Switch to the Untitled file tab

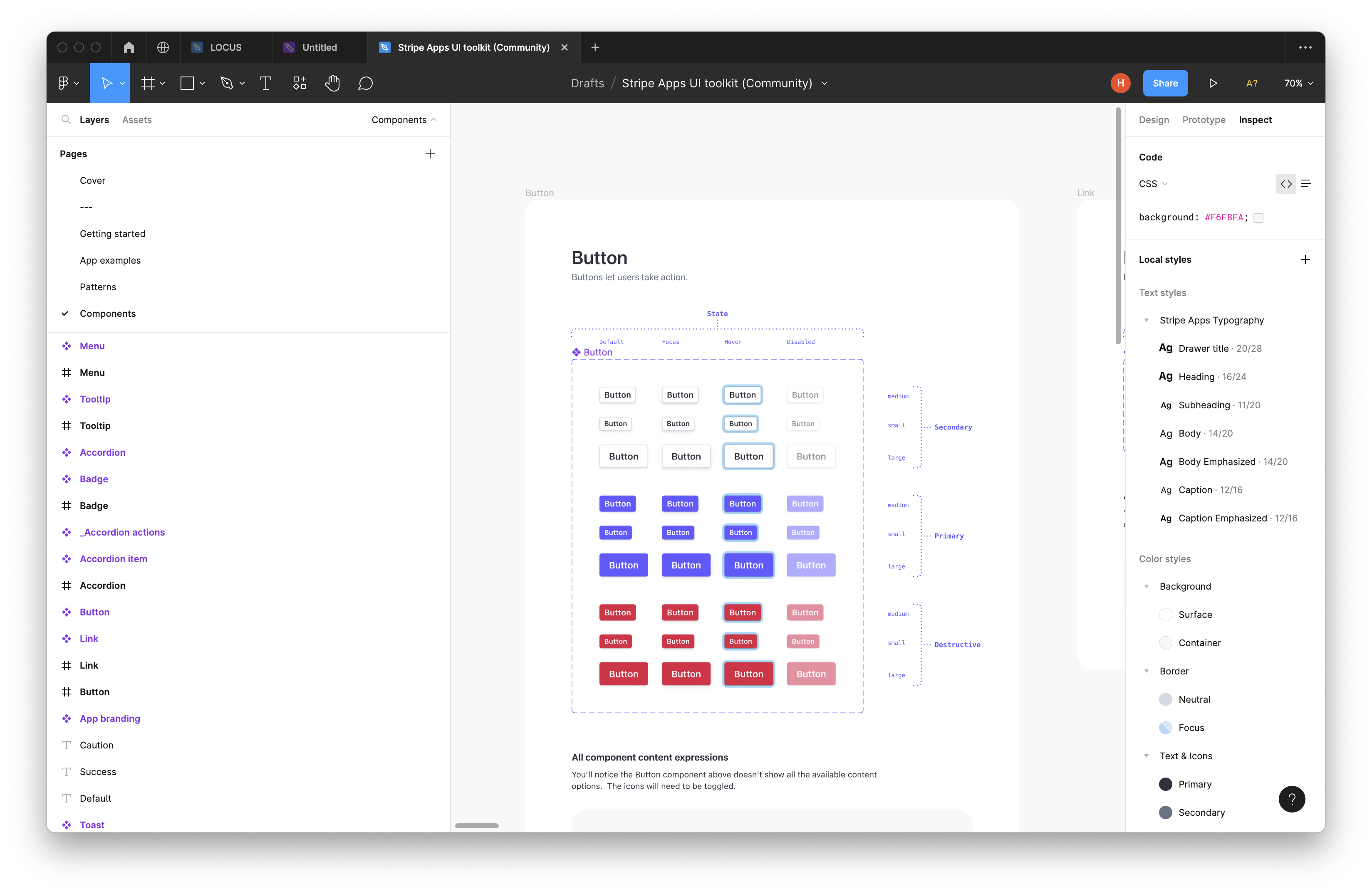click(319, 47)
